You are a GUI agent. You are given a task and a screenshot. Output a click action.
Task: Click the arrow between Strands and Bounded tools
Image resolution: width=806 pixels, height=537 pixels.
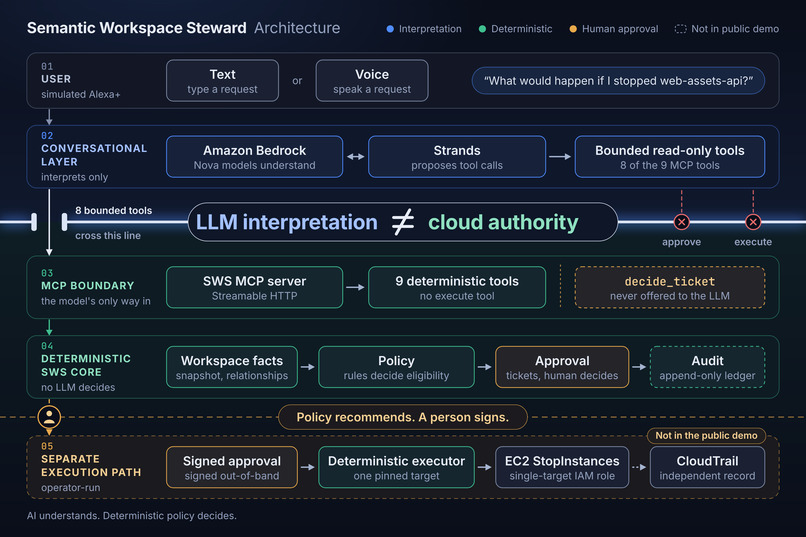pos(560,157)
